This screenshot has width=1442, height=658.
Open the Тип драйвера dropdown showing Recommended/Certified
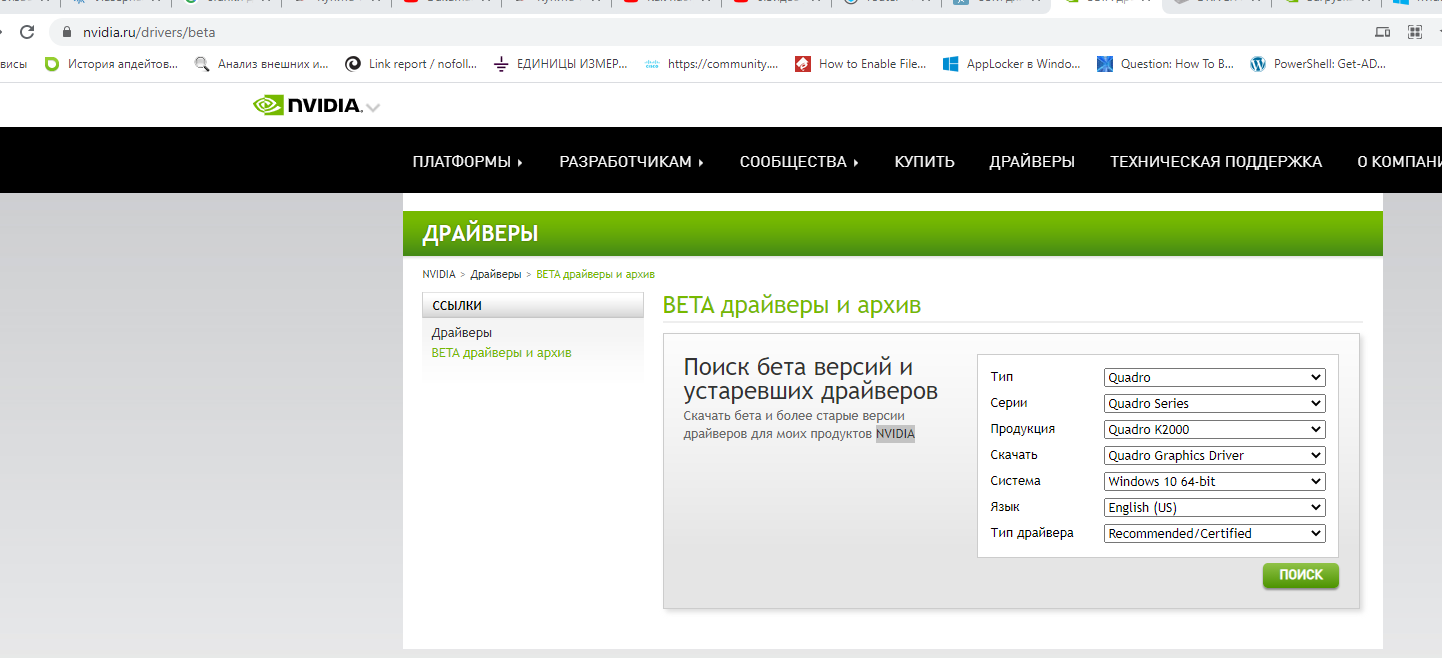tap(1215, 534)
